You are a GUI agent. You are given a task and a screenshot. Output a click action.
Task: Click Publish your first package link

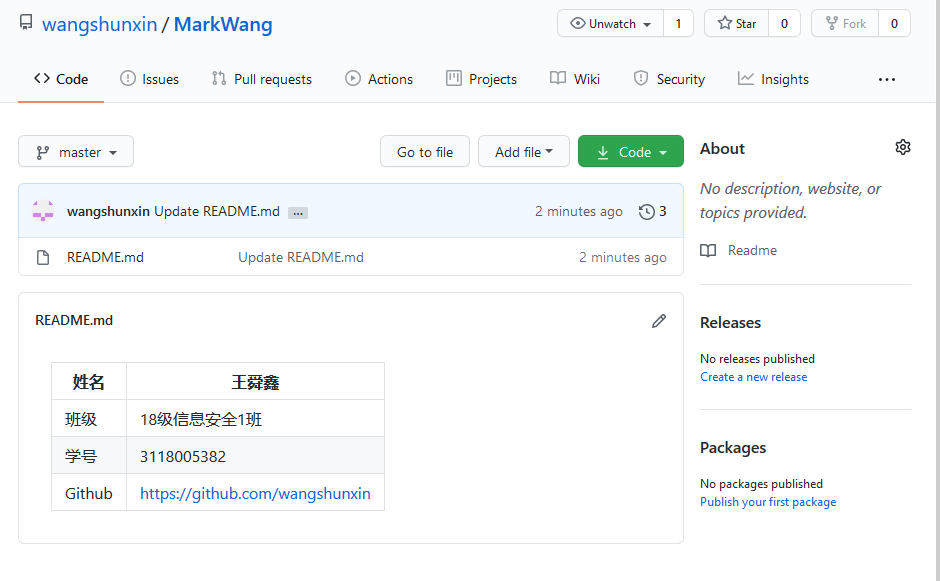pyautogui.click(x=768, y=502)
